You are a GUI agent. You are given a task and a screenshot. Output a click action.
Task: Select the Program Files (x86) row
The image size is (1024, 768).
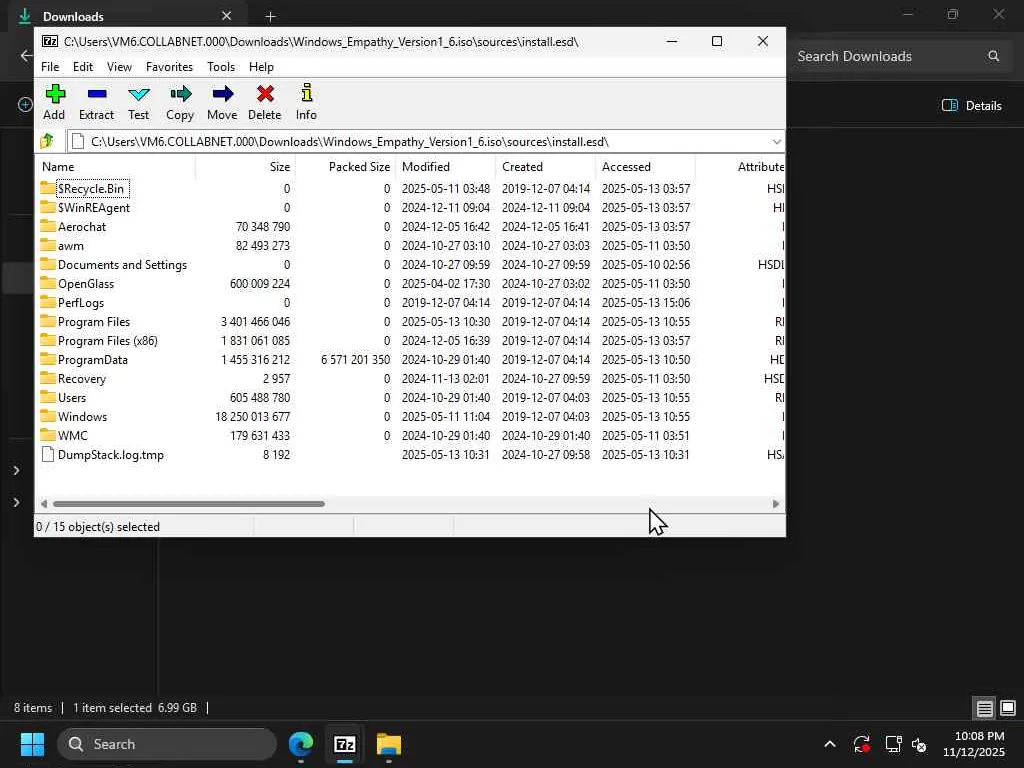[411, 340]
